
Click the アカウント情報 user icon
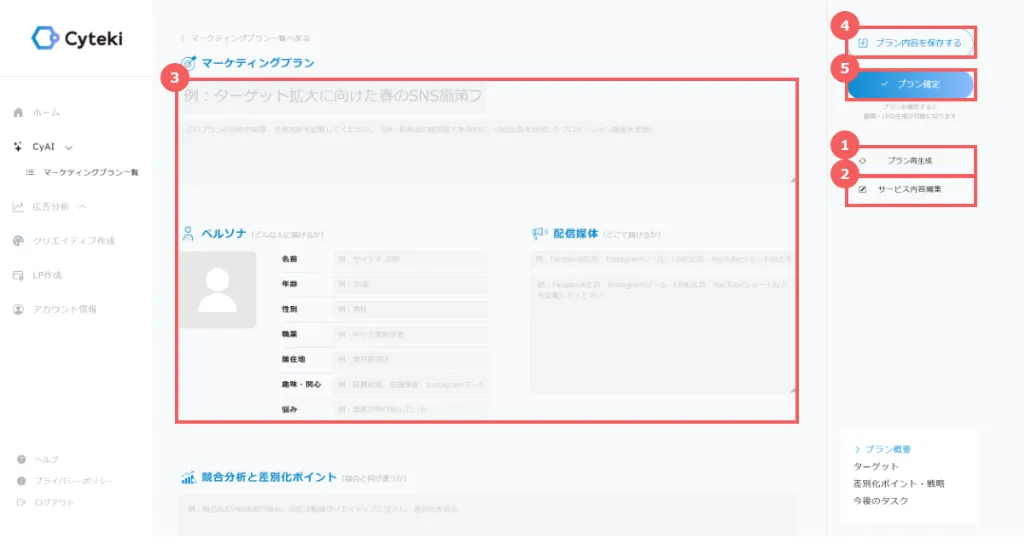pos(18,309)
